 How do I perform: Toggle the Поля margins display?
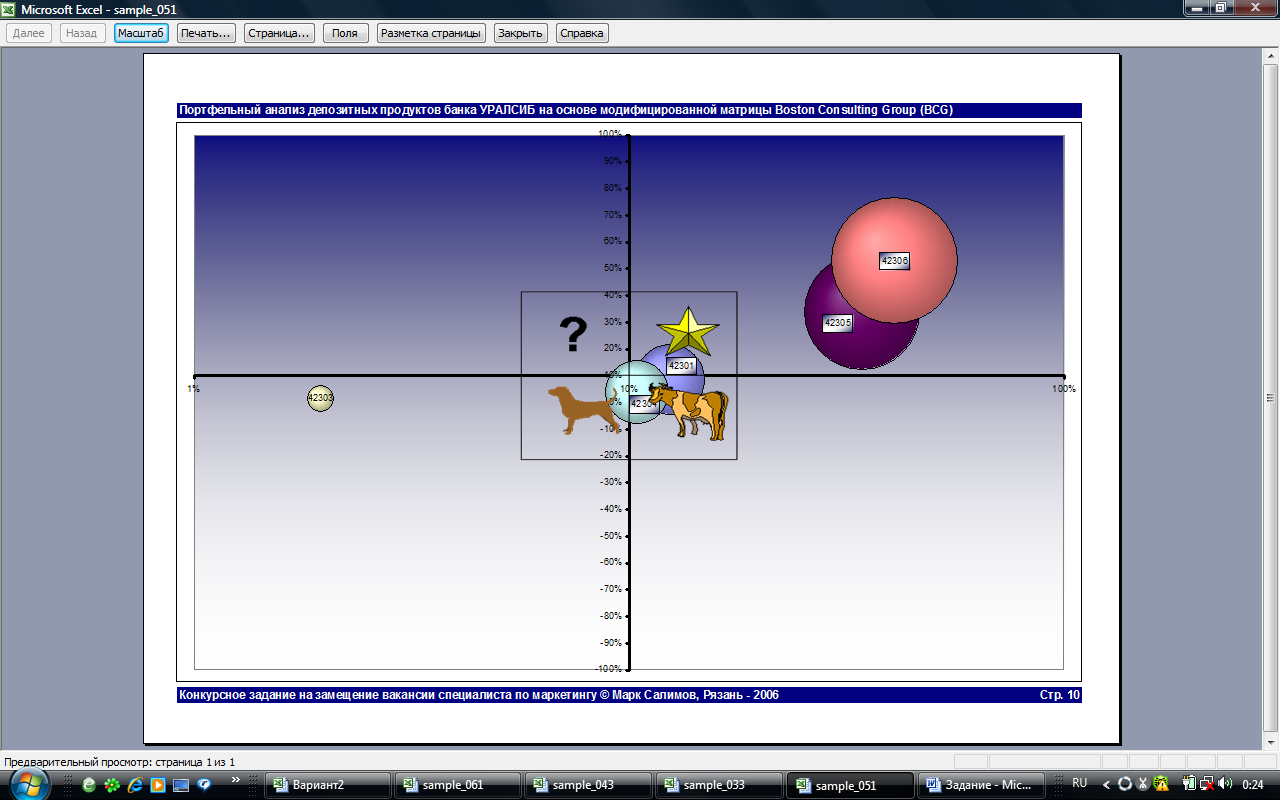coord(345,33)
